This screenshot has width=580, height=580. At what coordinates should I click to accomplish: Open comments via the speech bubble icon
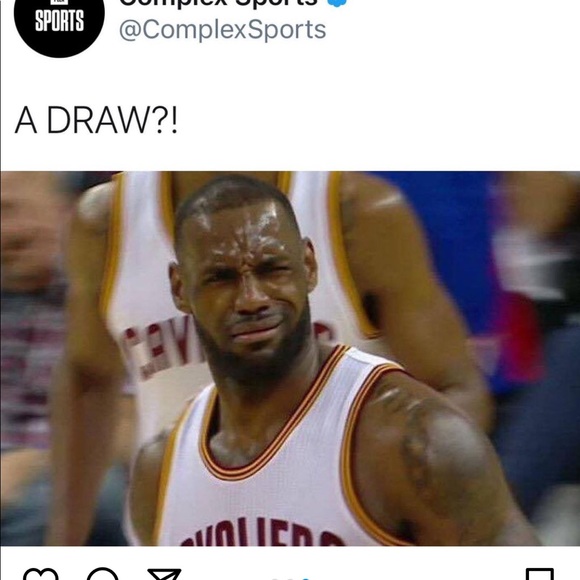click(x=102, y=574)
